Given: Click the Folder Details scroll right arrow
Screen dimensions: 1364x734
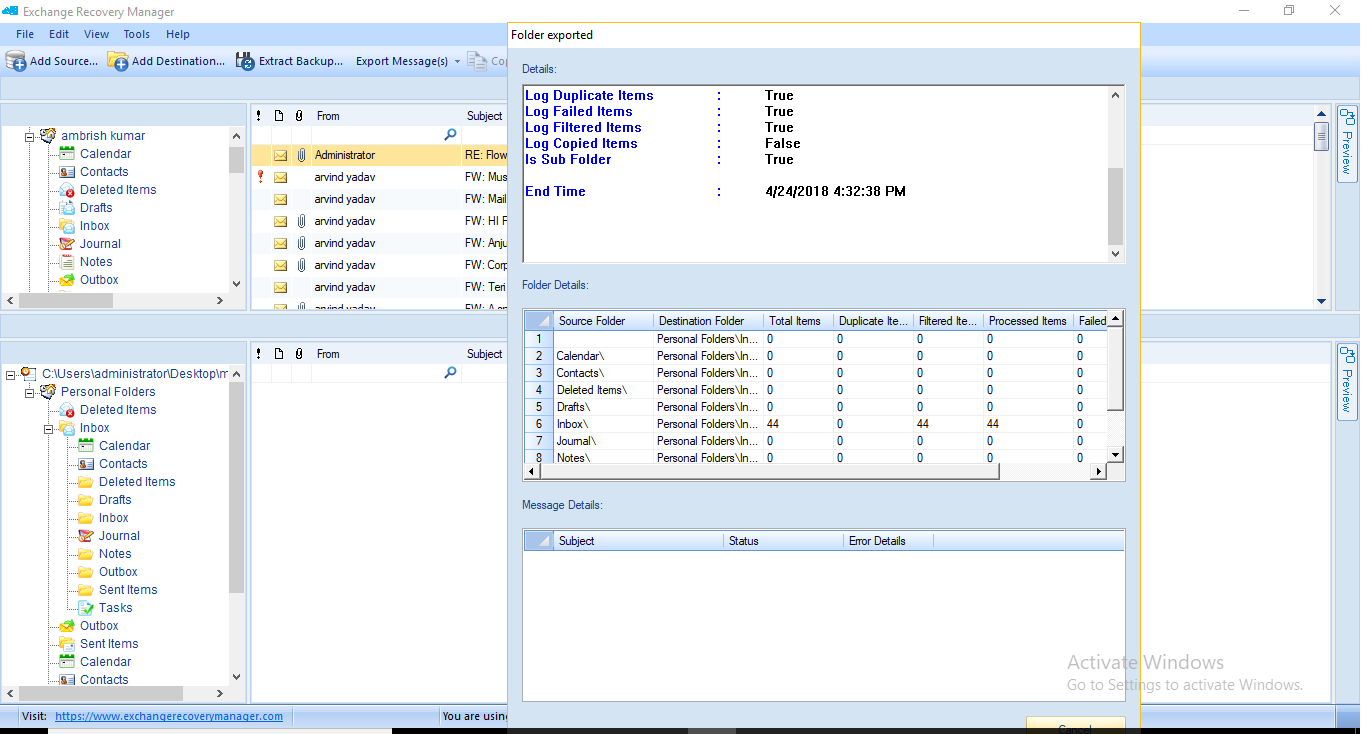Looking at the screenshot, I should [x=1098, y=472].
